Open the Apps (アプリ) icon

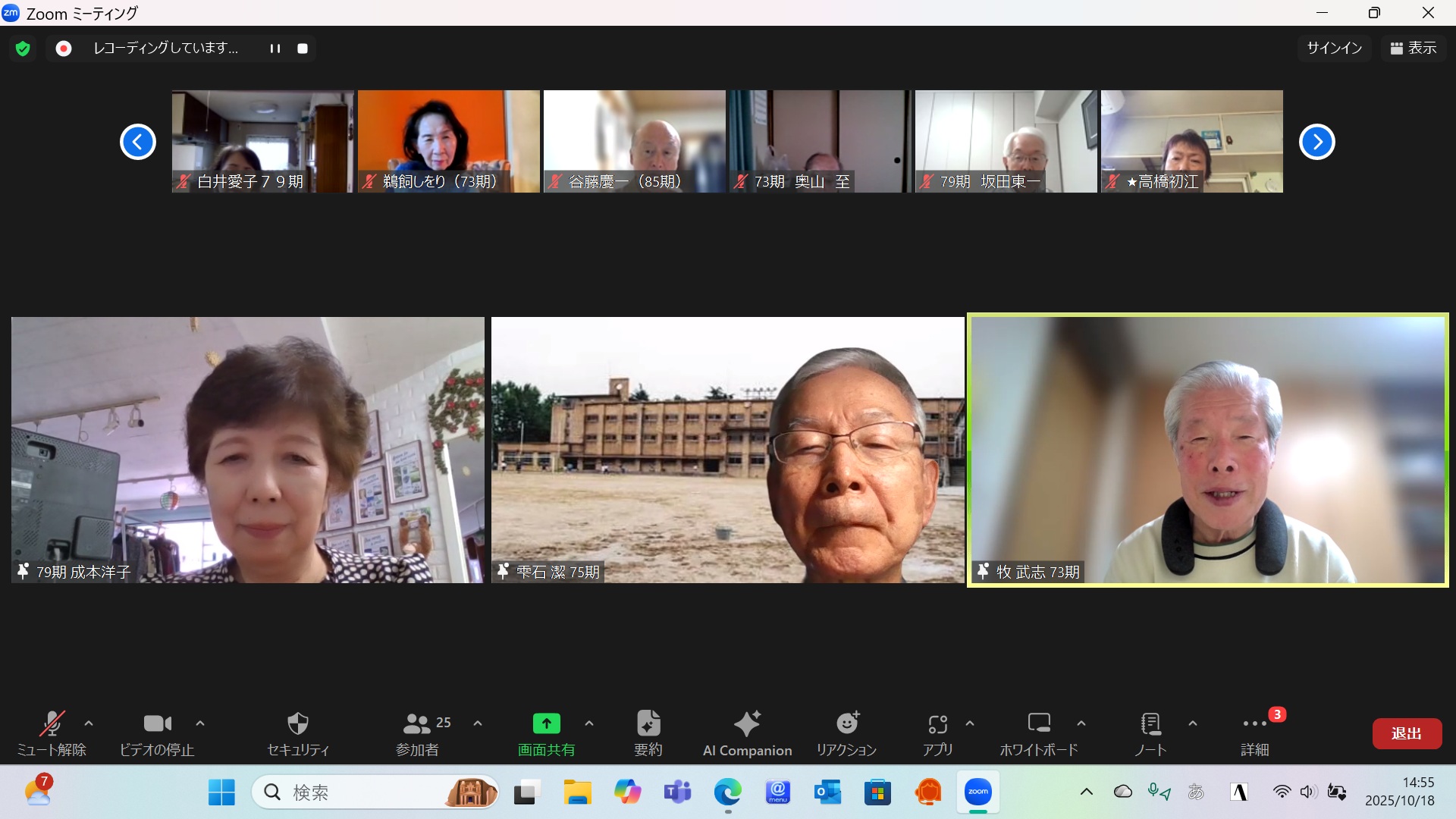(x=937, y=724)
